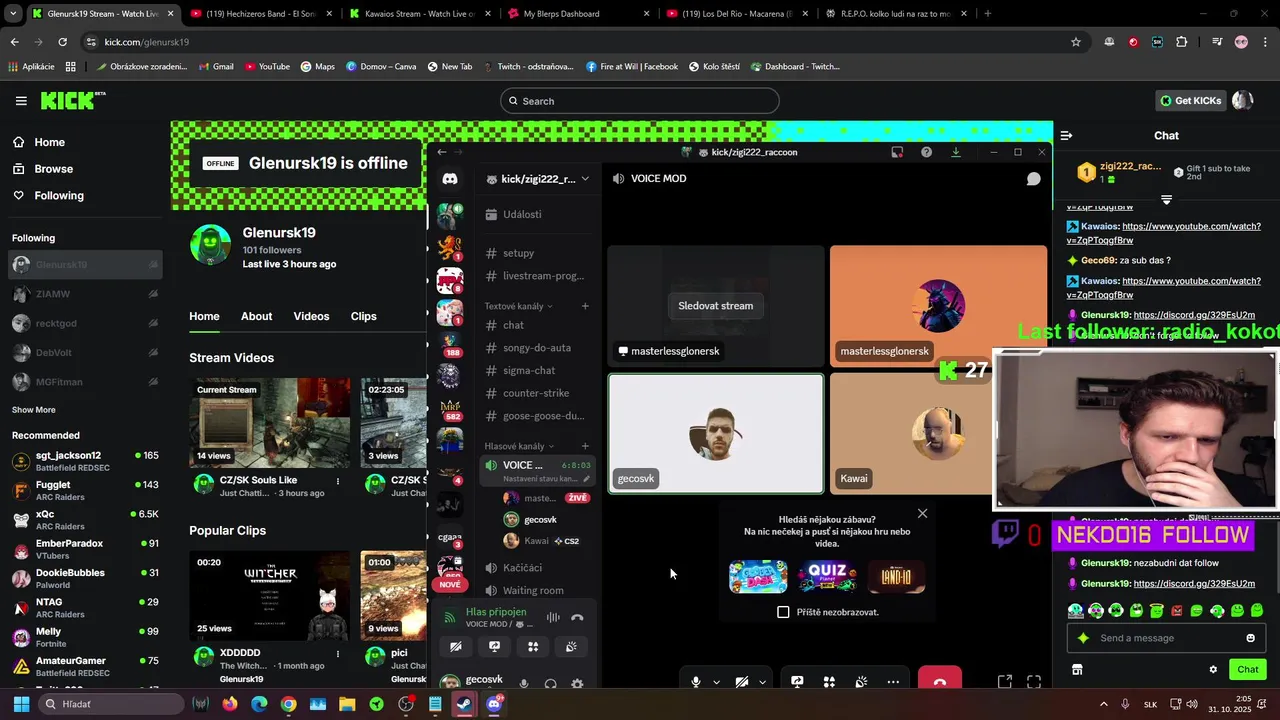Focus Send a message chat field
The height and width of the screenshot is (720, 1280).
[x=1165, y=638]
